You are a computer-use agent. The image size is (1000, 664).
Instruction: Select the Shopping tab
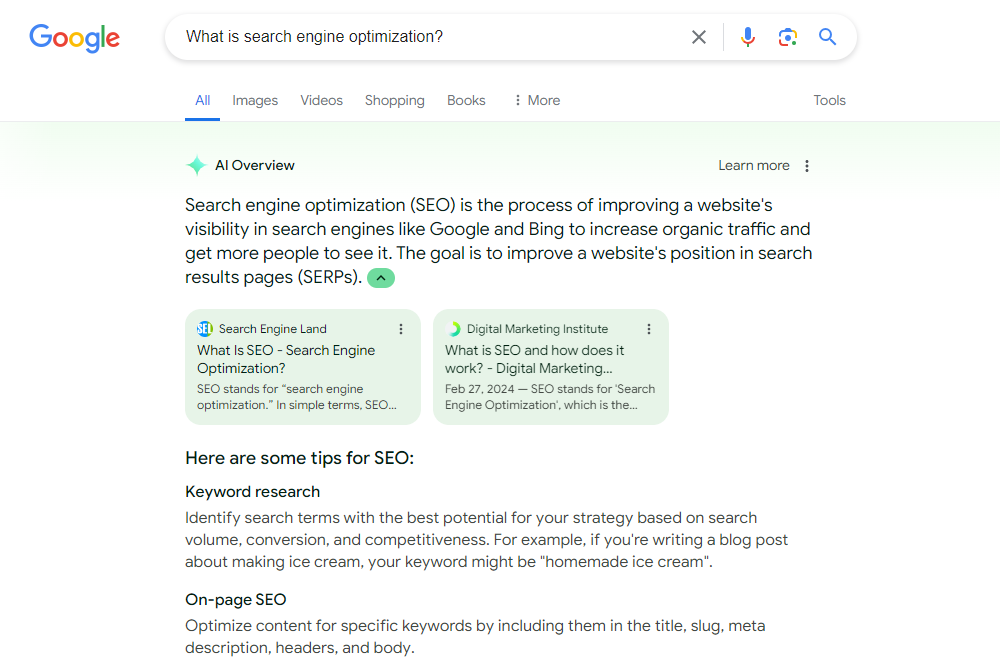click(x=394, y=100)
